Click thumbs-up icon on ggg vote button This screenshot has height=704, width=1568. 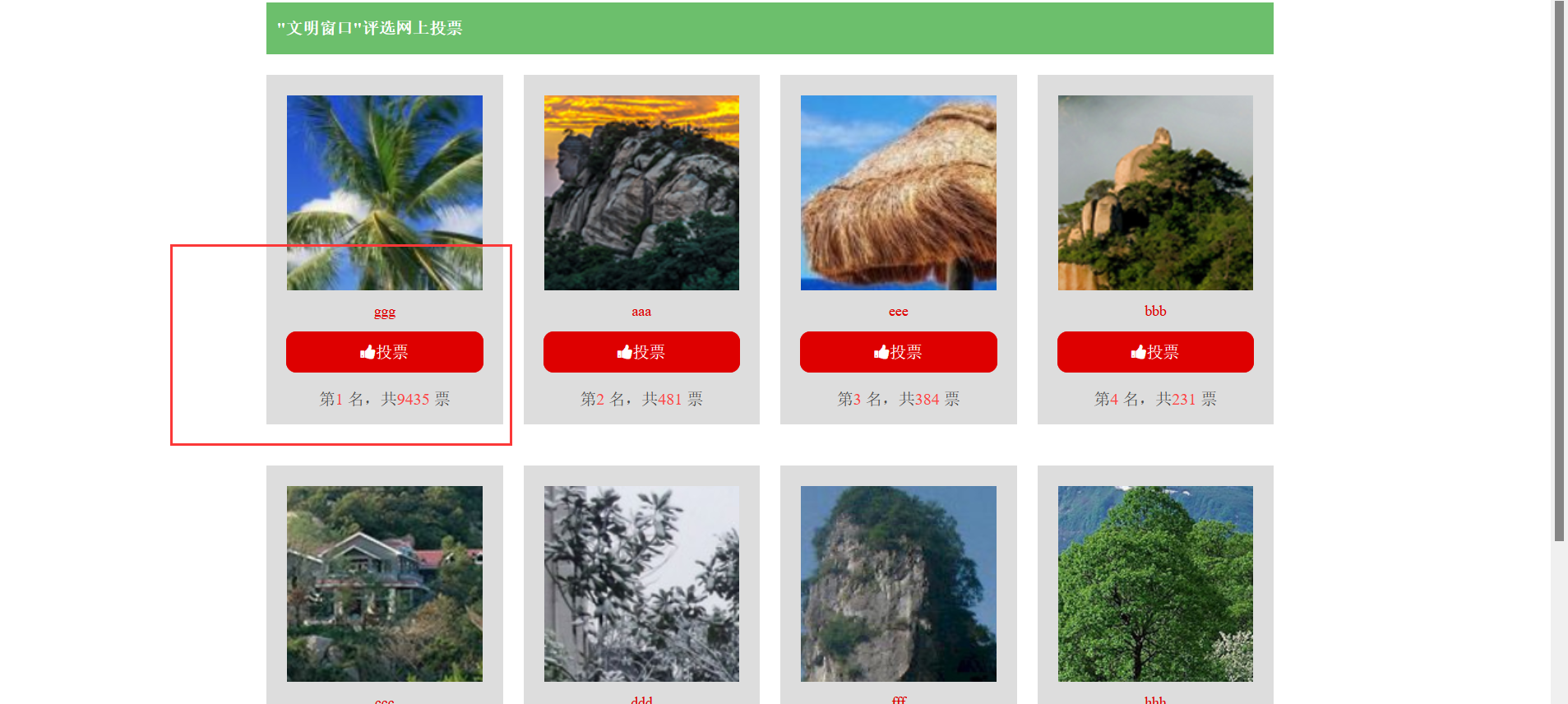coord(368,352)
